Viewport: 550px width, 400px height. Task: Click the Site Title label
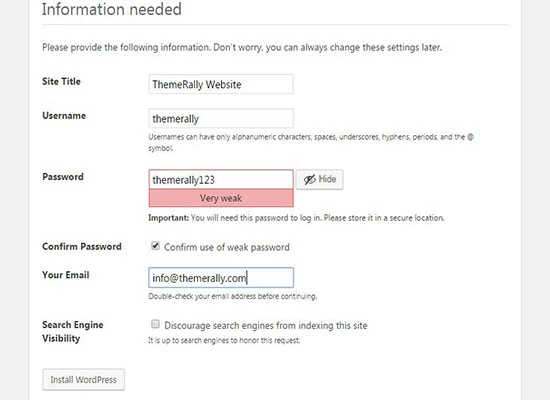coord(61,81)
